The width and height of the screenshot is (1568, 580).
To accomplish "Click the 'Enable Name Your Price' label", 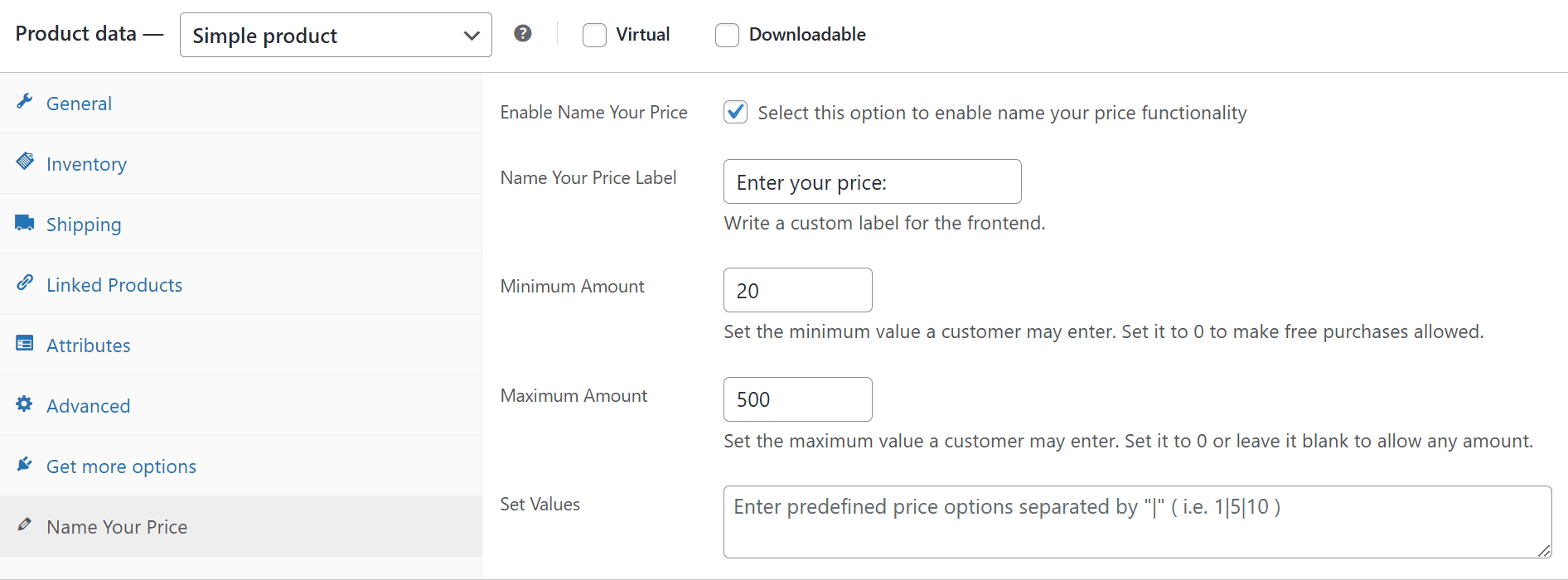I will coord(593,113).
